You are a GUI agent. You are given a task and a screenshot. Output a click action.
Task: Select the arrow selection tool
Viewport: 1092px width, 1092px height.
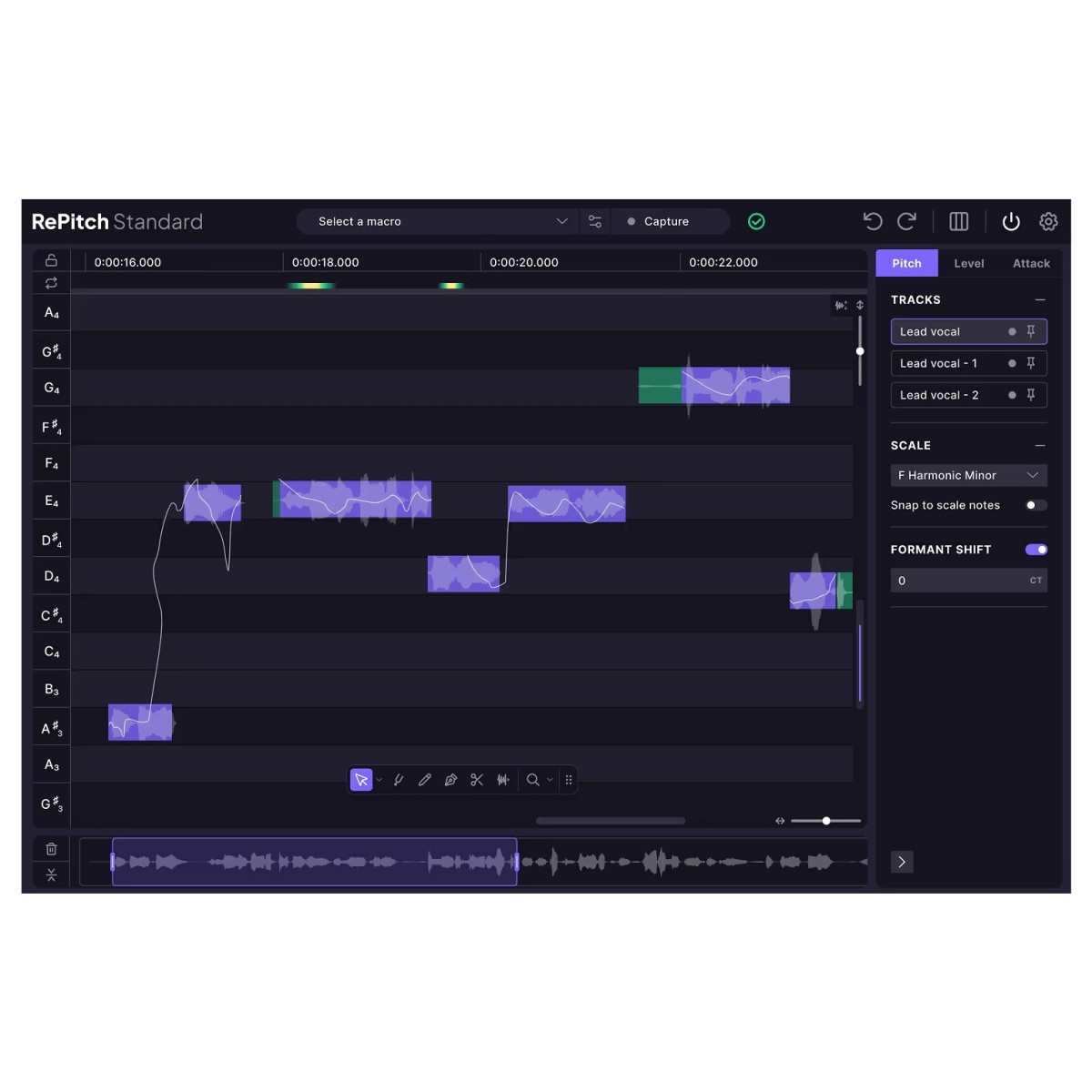pos(362,780)
